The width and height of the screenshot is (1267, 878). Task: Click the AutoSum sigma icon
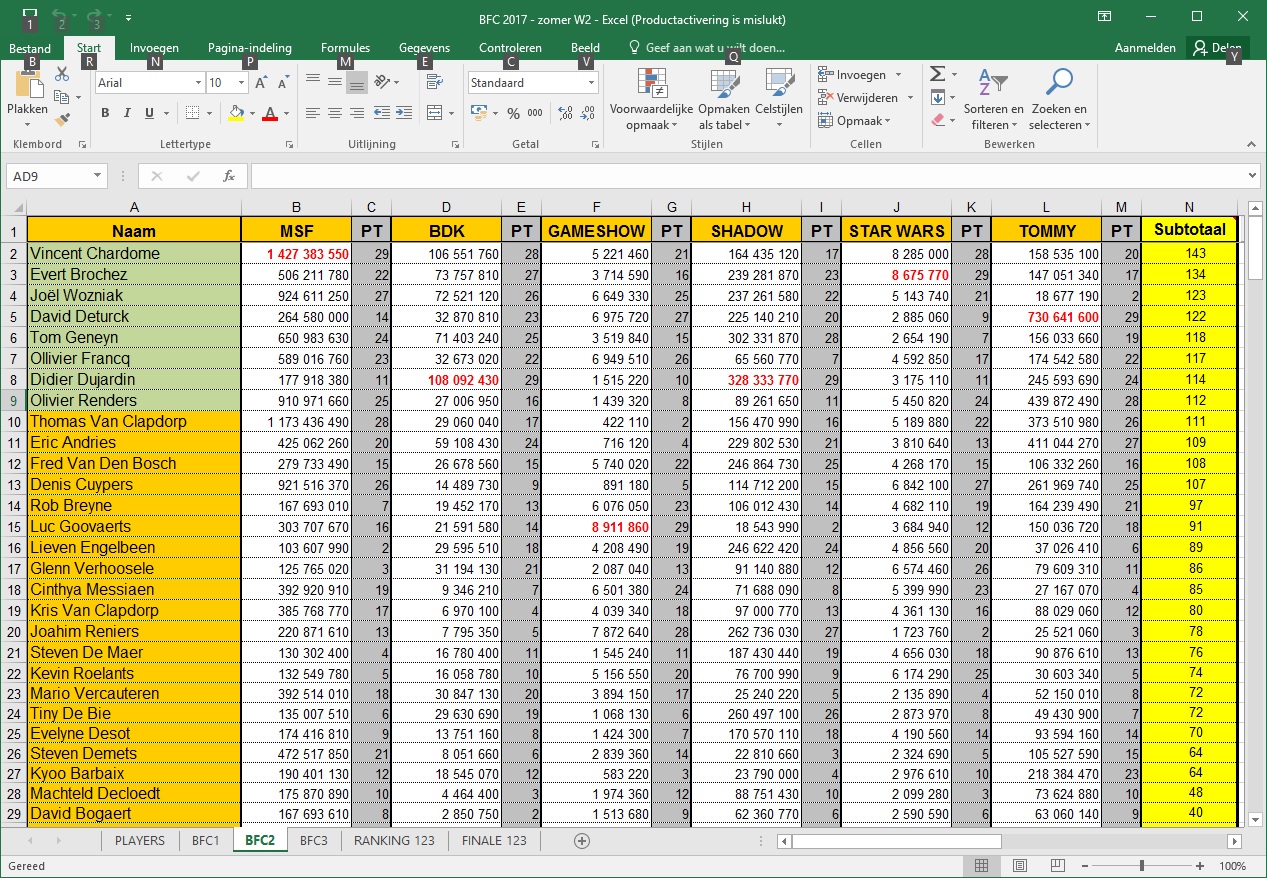tap(937, 75)
